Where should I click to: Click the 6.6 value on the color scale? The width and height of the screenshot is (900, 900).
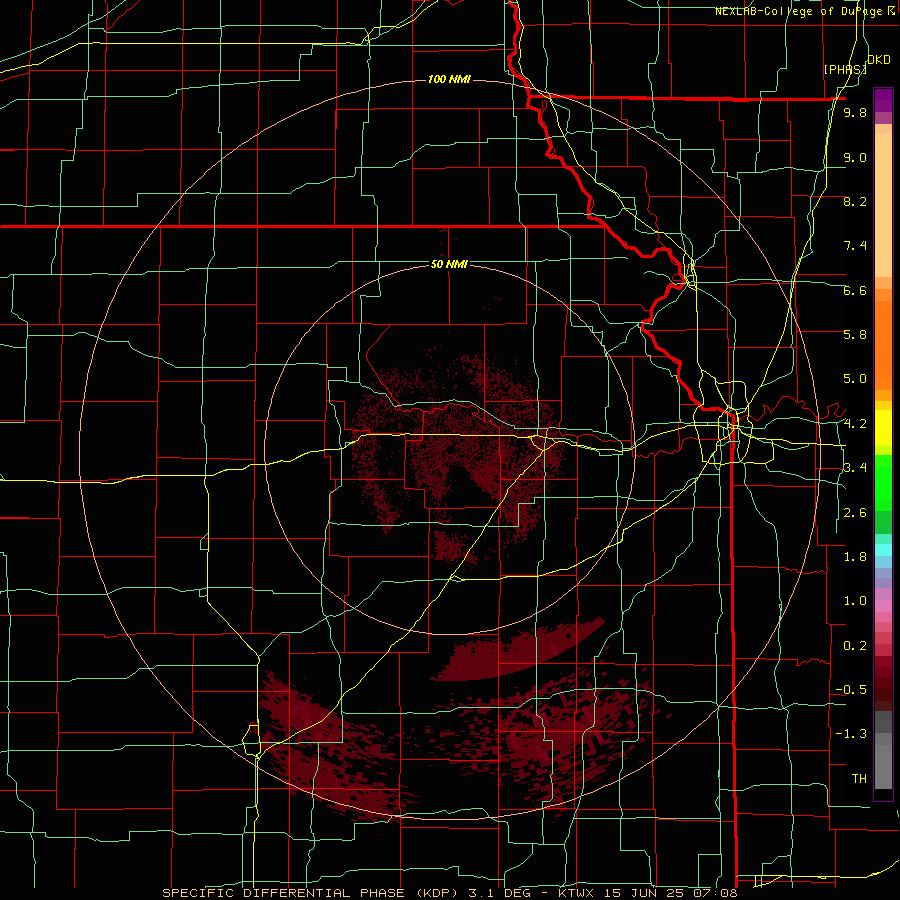pos(855,290)
